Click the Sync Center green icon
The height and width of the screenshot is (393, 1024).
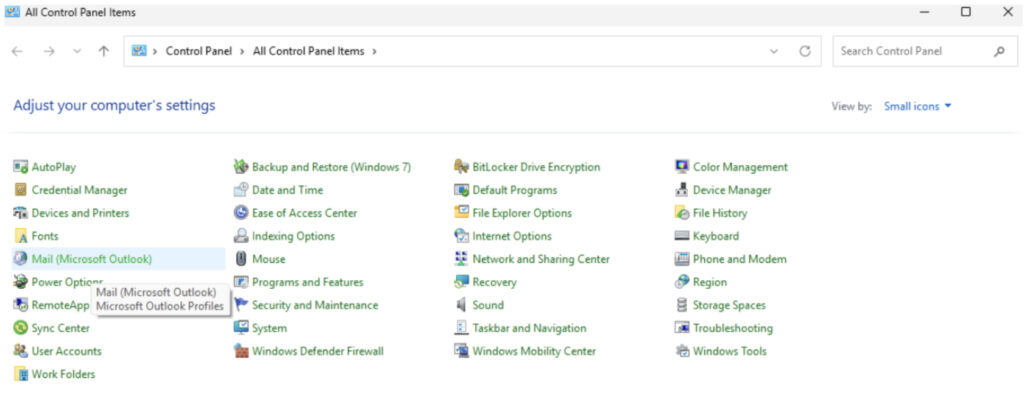[21, 328]
